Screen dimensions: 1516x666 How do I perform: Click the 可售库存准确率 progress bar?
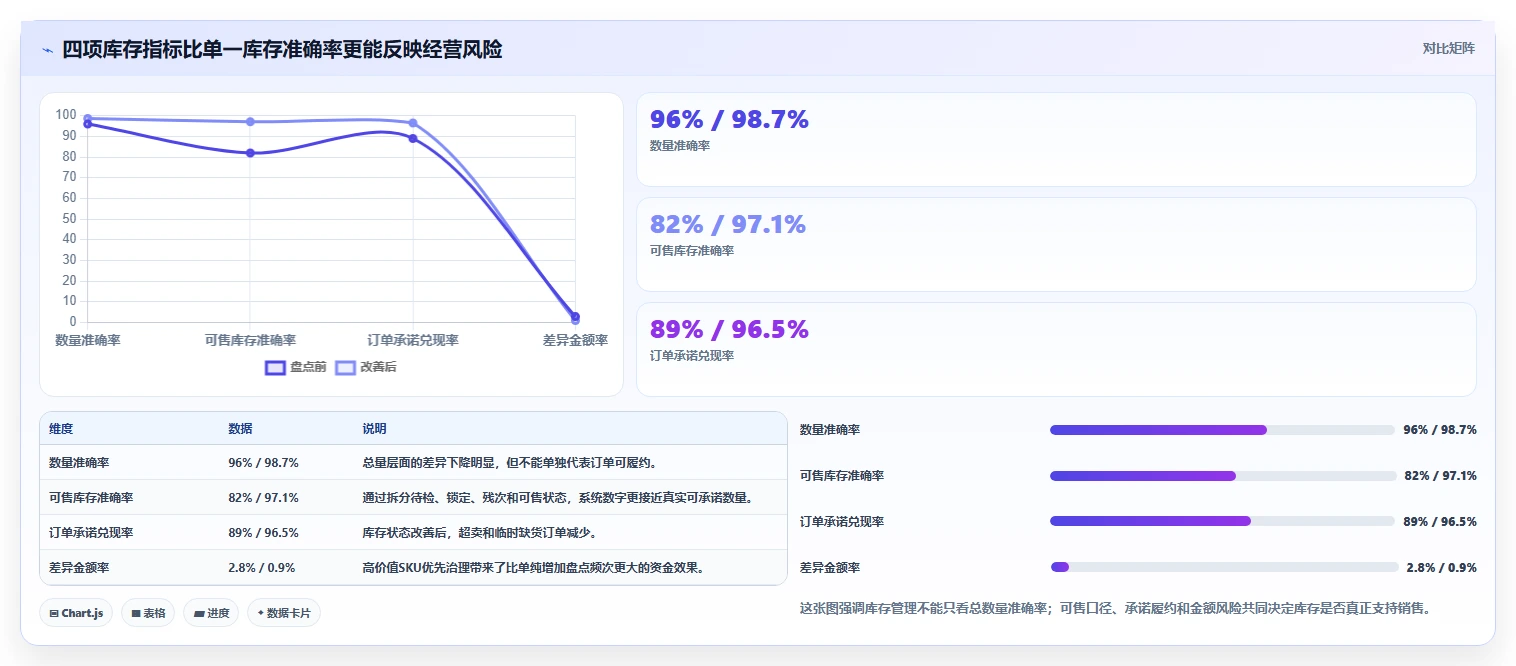click(x=1222, y=476)
